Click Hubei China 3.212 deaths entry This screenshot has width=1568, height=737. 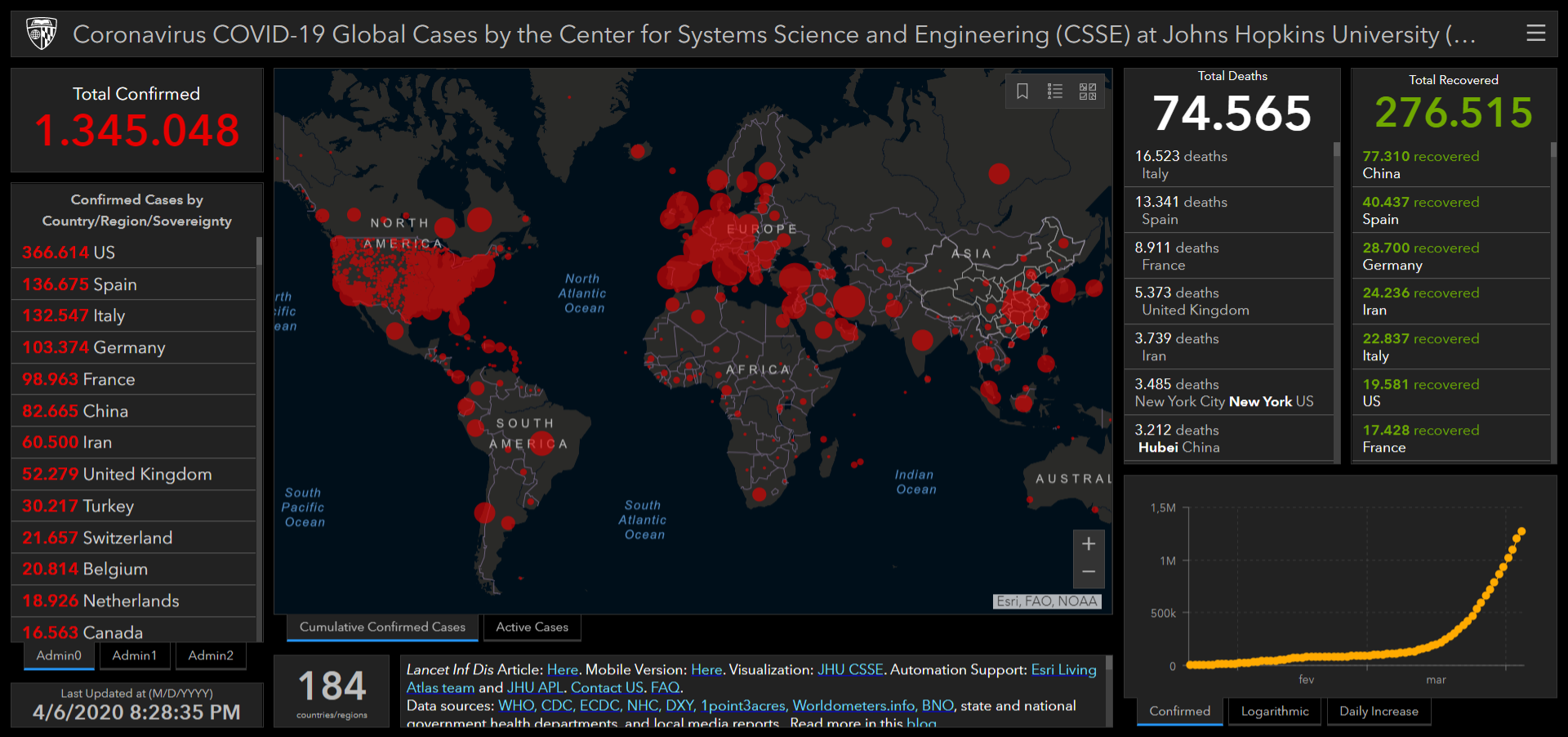[1229, 438]
